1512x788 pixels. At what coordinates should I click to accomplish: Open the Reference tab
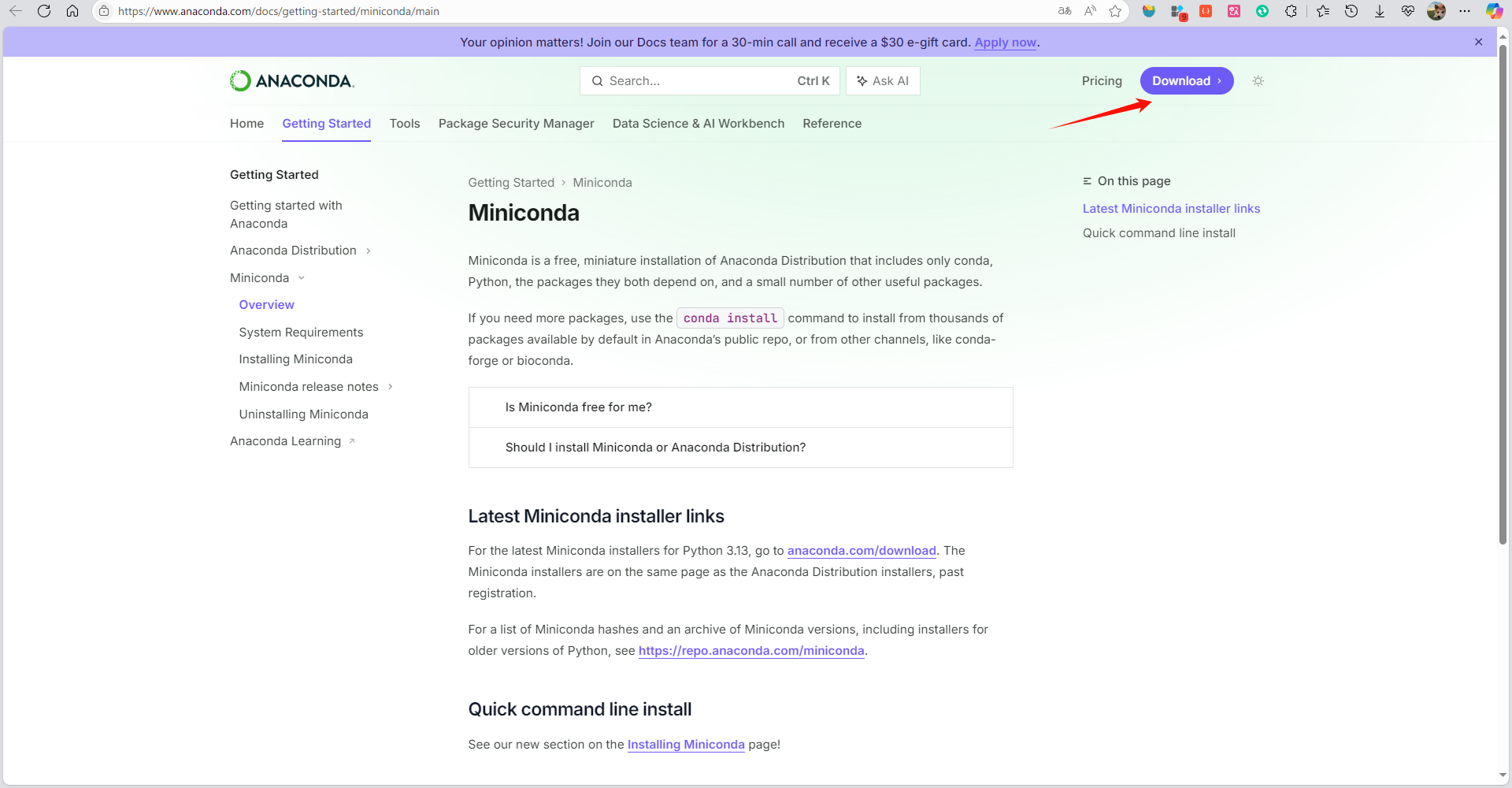click(832, 124)
